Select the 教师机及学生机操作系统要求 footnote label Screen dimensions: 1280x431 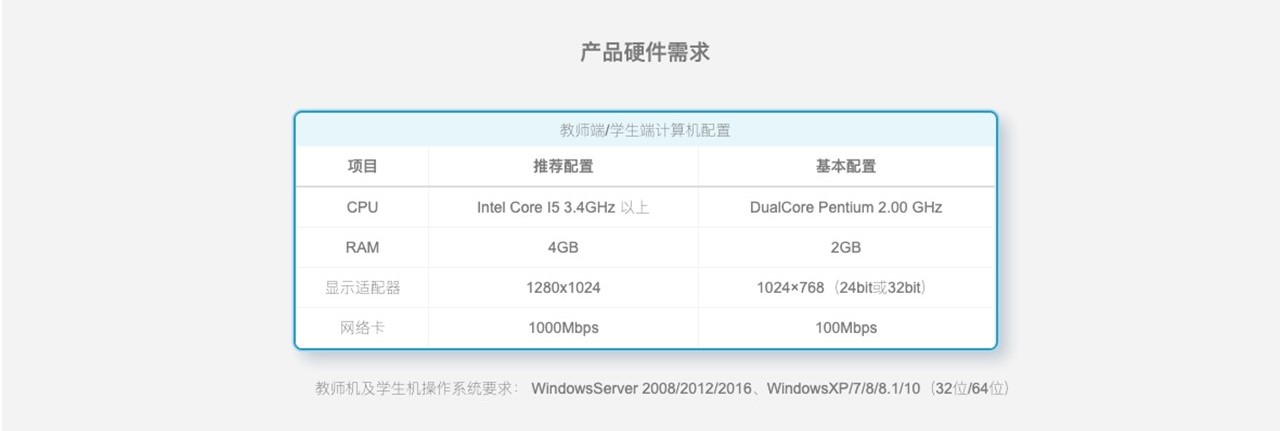[x=417, y=388]
